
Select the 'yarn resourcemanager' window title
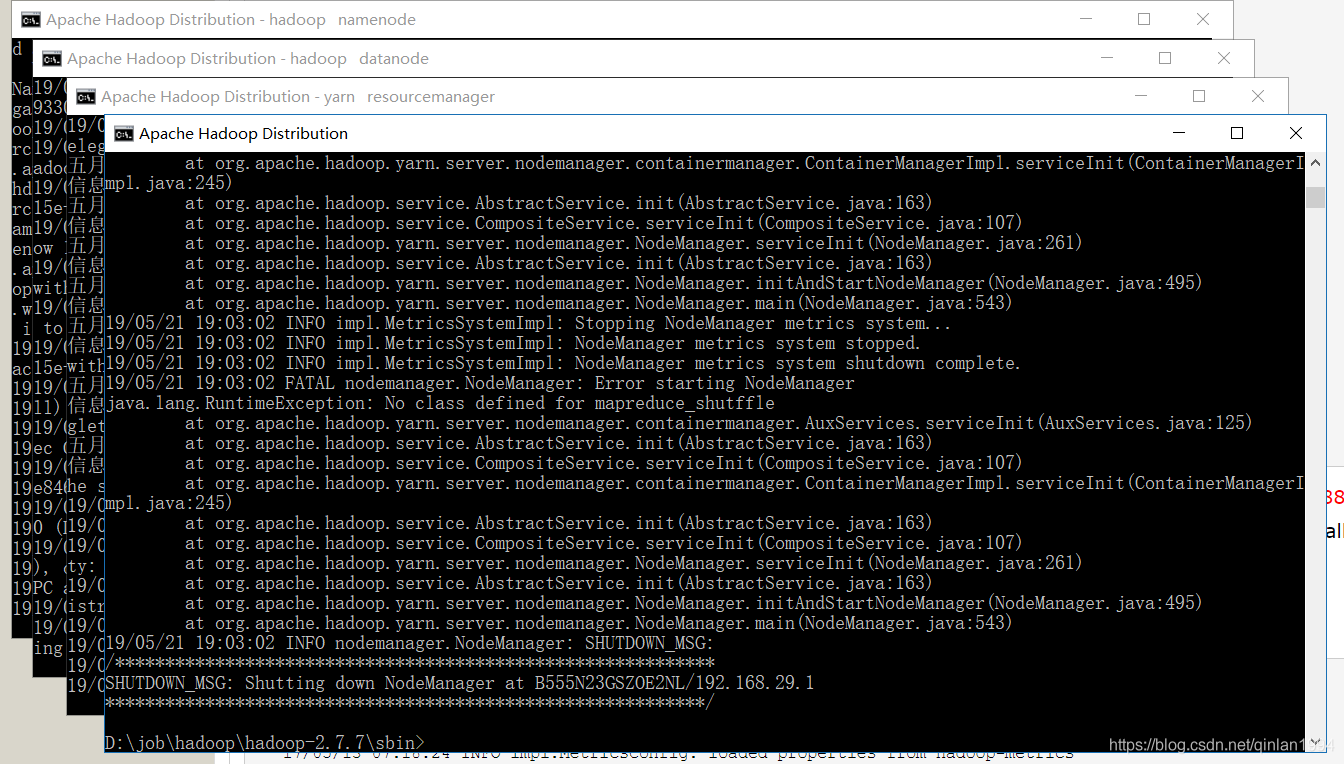(x=298, y=97)
